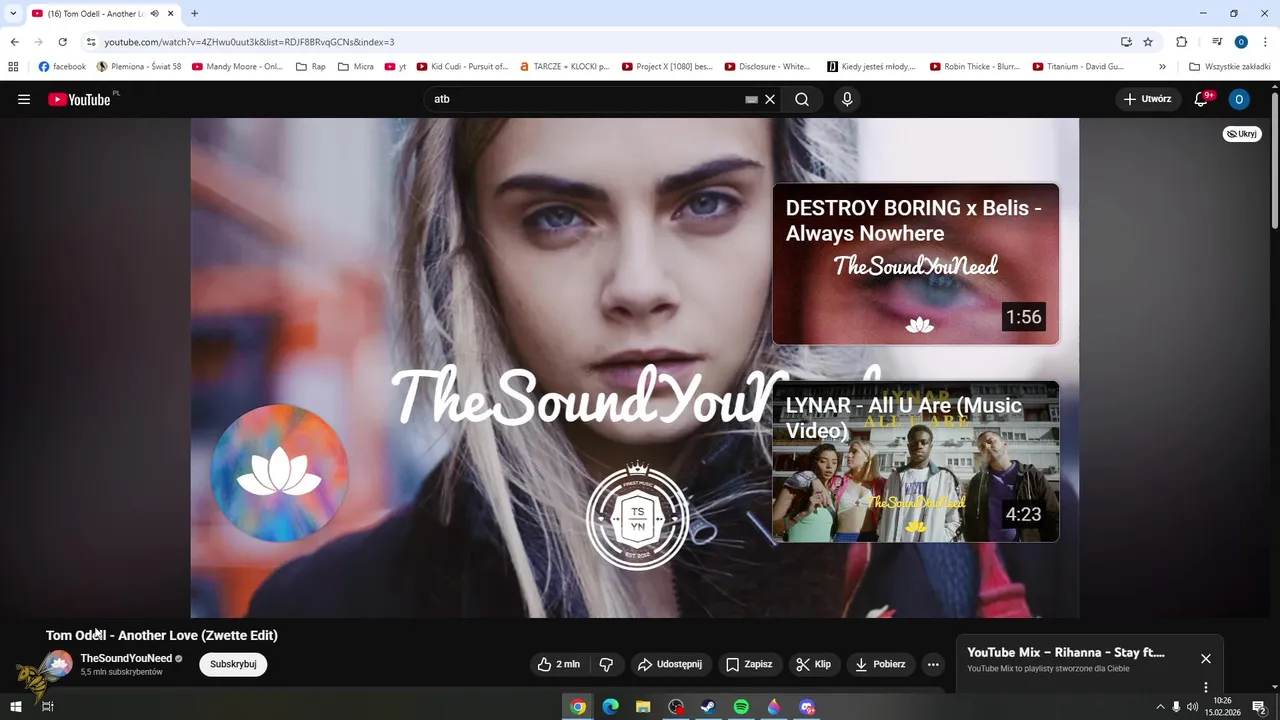Open the Chrome three-dot menu
The height and width of the screenshot is (720, 1280).
pyautogui.click(x=1265, y=42)
